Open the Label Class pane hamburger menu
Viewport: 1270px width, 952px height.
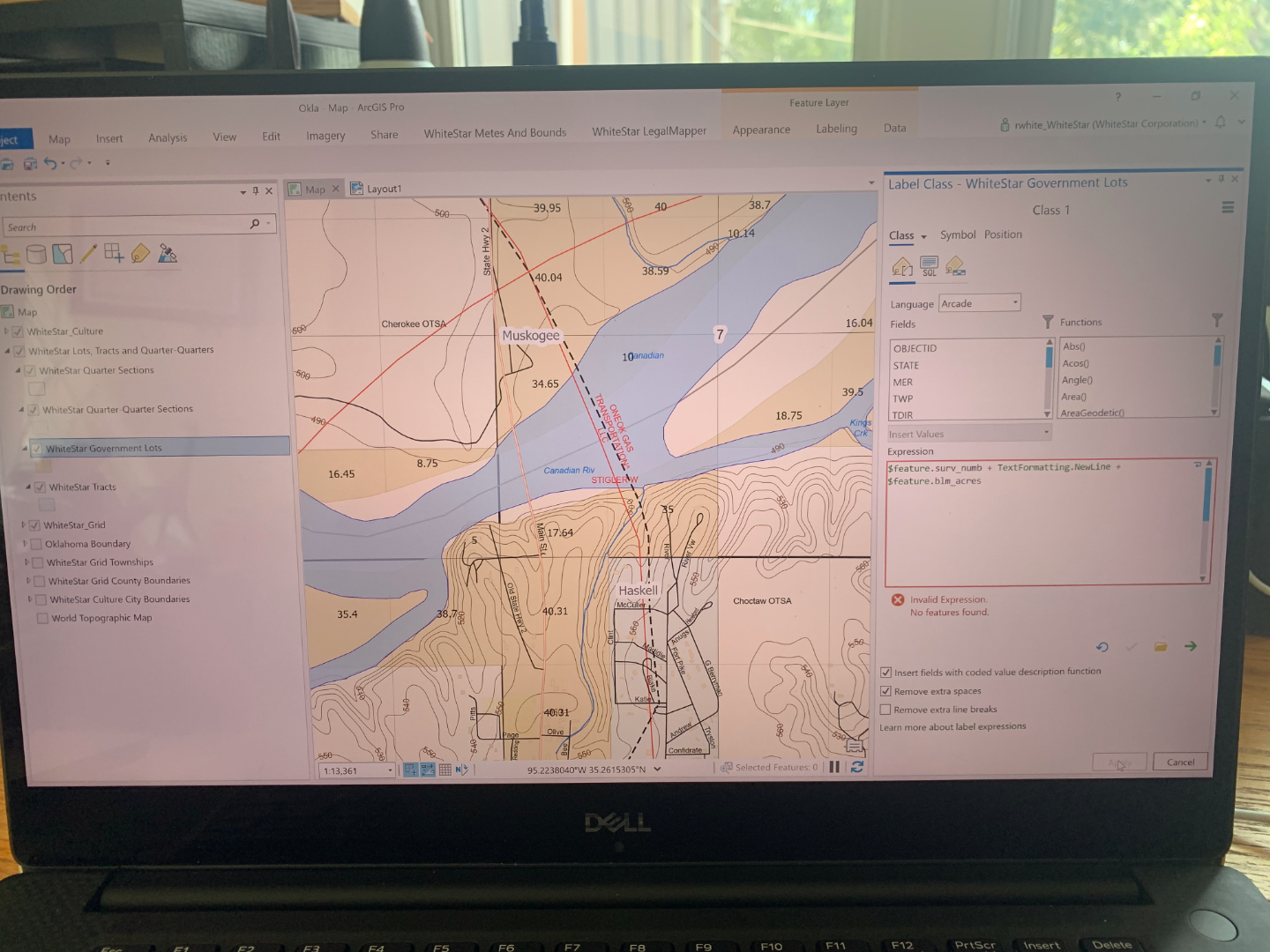[1227, 208]
